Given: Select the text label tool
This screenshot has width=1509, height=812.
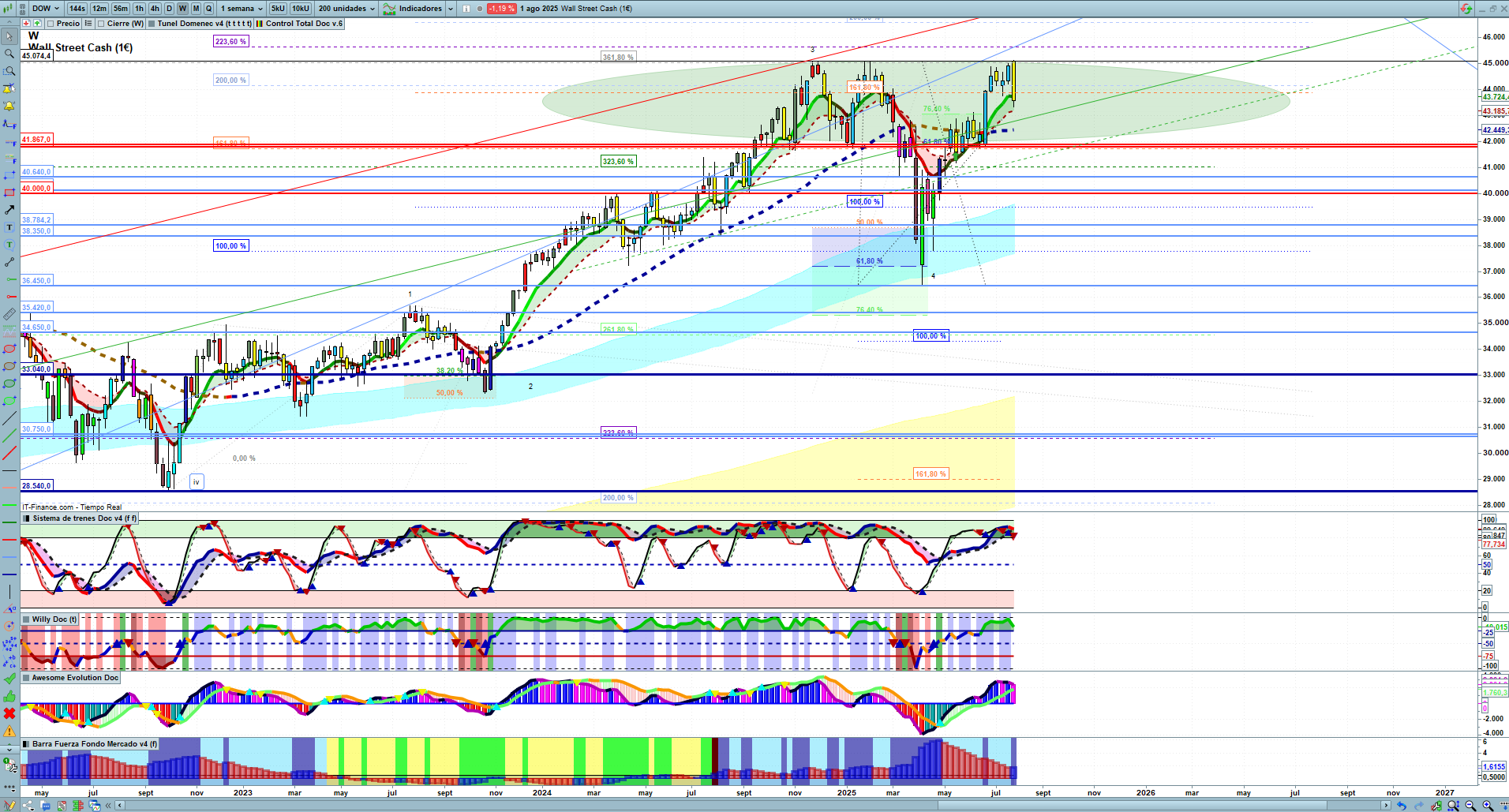Looking at the screenshot, I should point(9,227).
